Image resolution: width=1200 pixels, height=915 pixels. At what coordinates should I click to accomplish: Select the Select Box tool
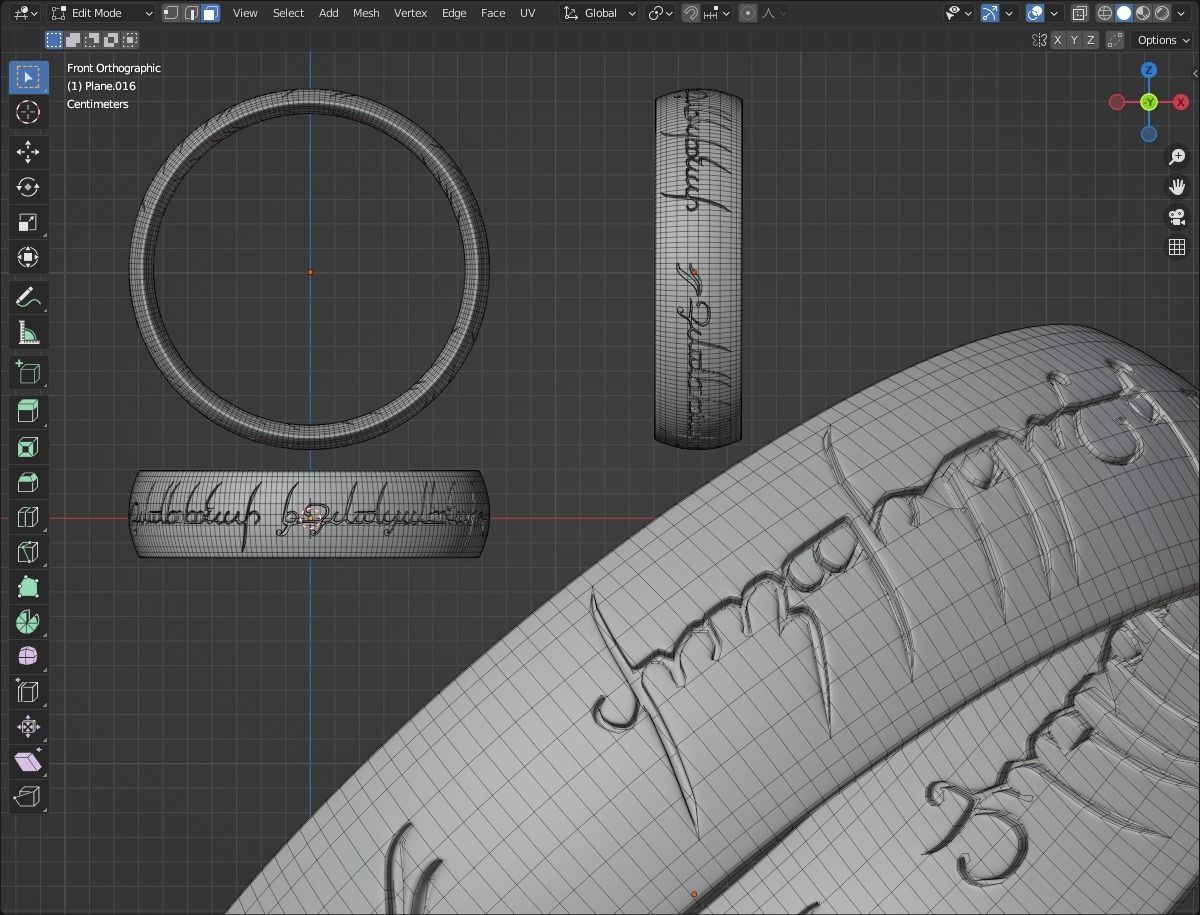tap(28, 77)
